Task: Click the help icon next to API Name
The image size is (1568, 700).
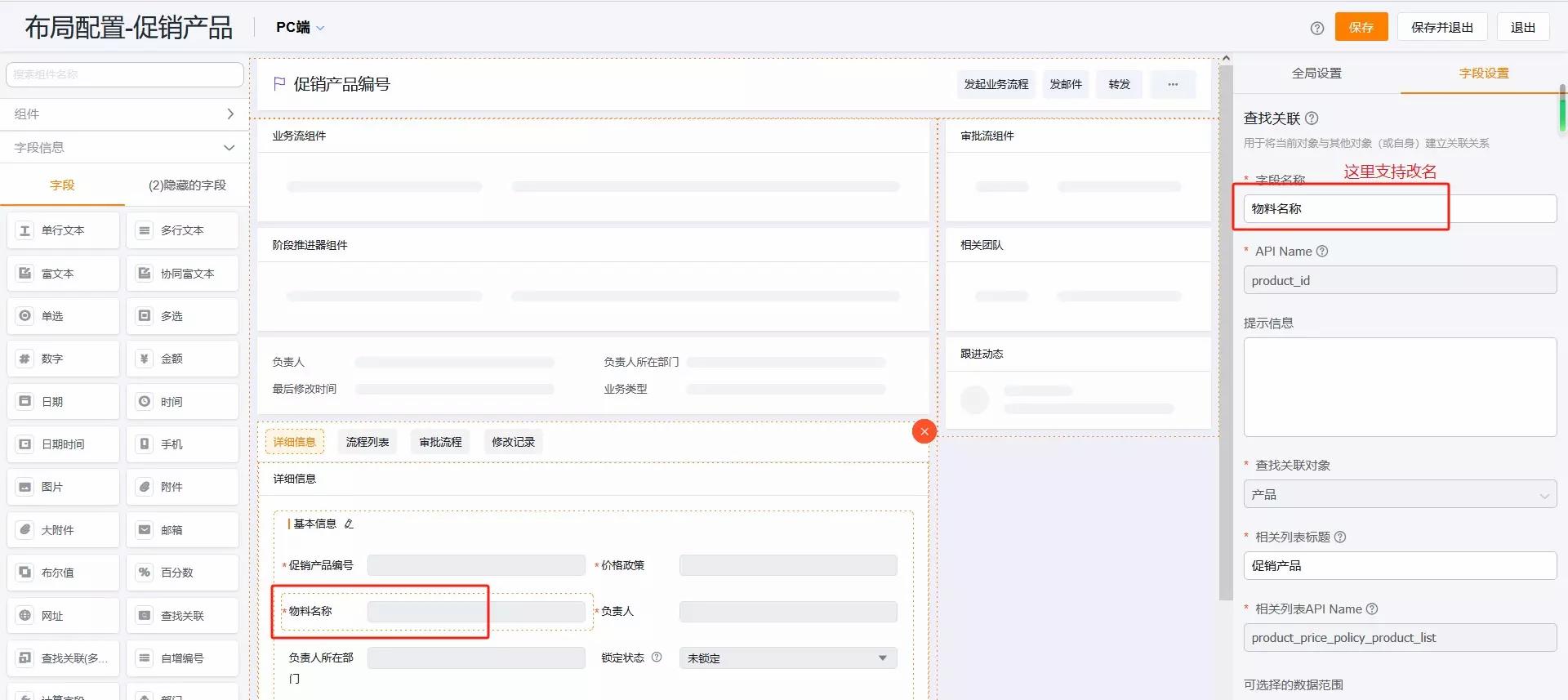Action: [1322, 252]
